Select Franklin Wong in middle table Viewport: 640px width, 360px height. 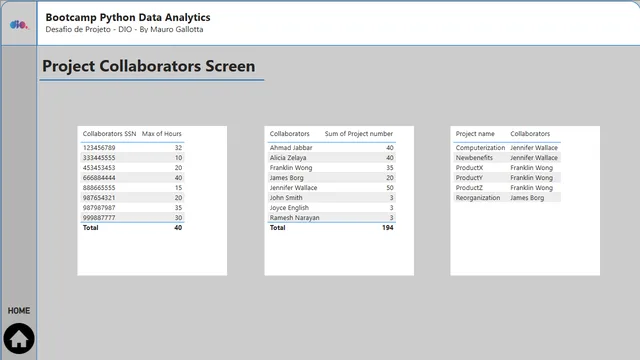point(291,168)
